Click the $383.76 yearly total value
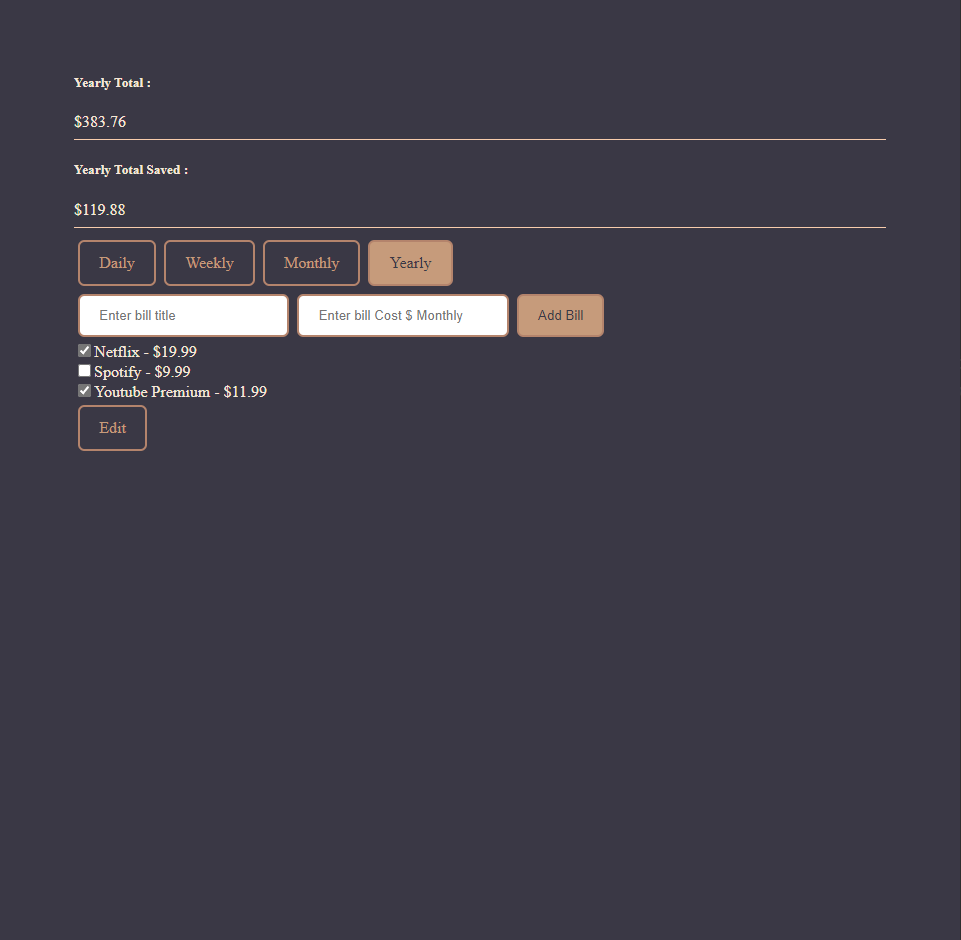The height and width of the screenshot is (940, 961). (100, 122)
